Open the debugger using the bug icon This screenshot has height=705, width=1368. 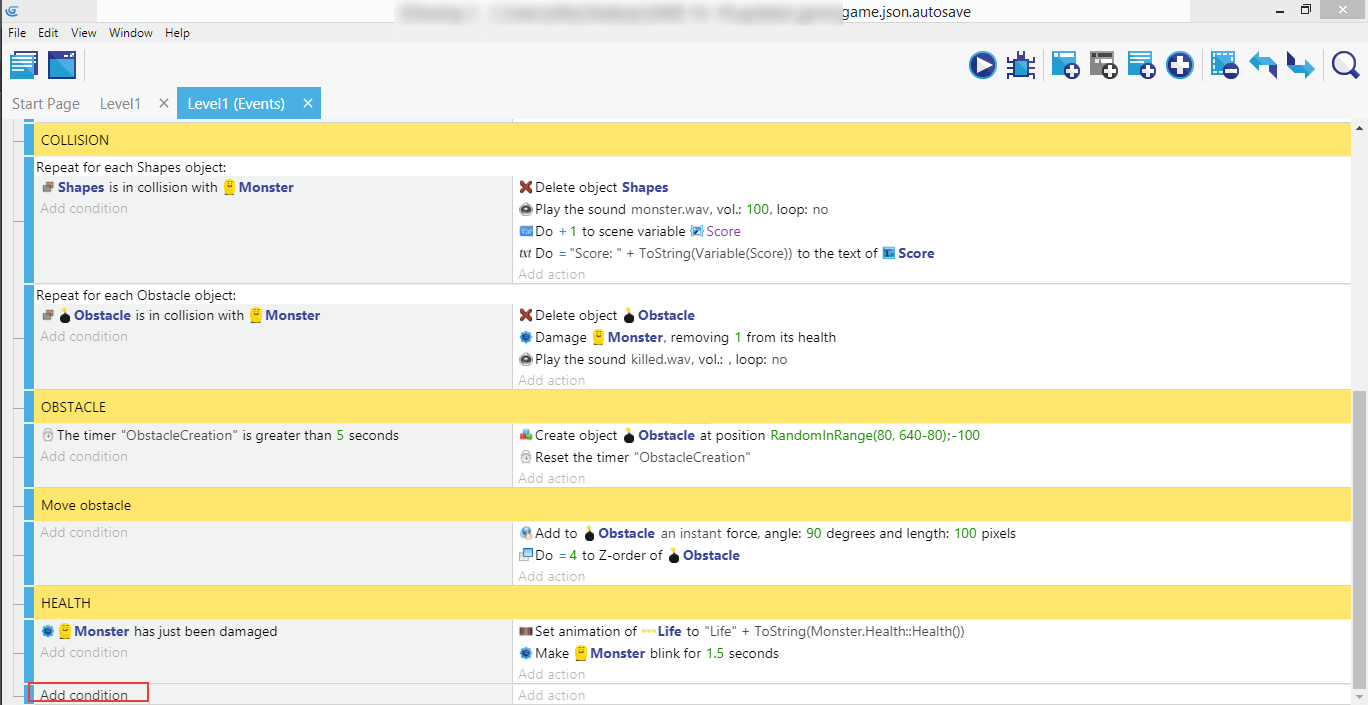1020,66
